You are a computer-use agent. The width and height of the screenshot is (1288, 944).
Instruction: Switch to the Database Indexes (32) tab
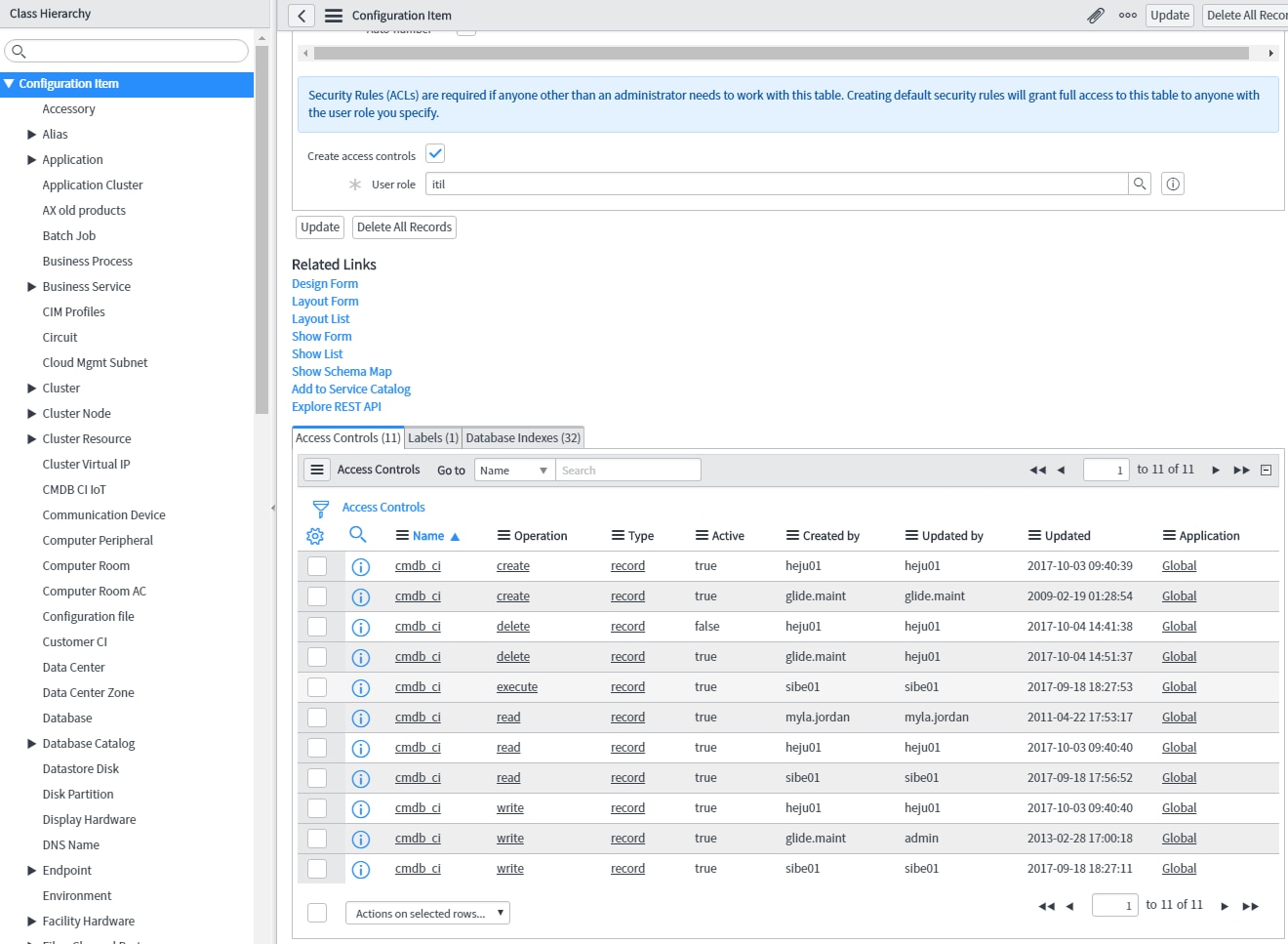[x=523, y=438]
